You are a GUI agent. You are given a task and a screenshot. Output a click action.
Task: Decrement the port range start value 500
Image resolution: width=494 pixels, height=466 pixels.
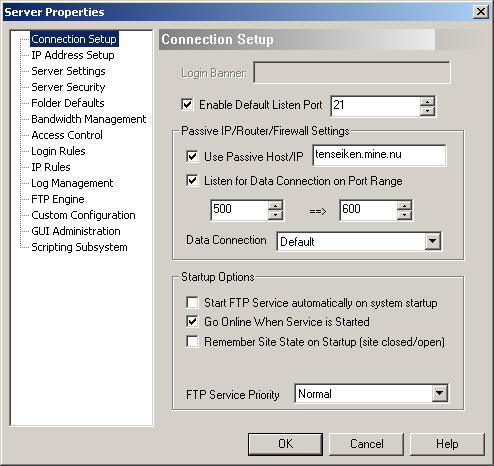[275, 215]
